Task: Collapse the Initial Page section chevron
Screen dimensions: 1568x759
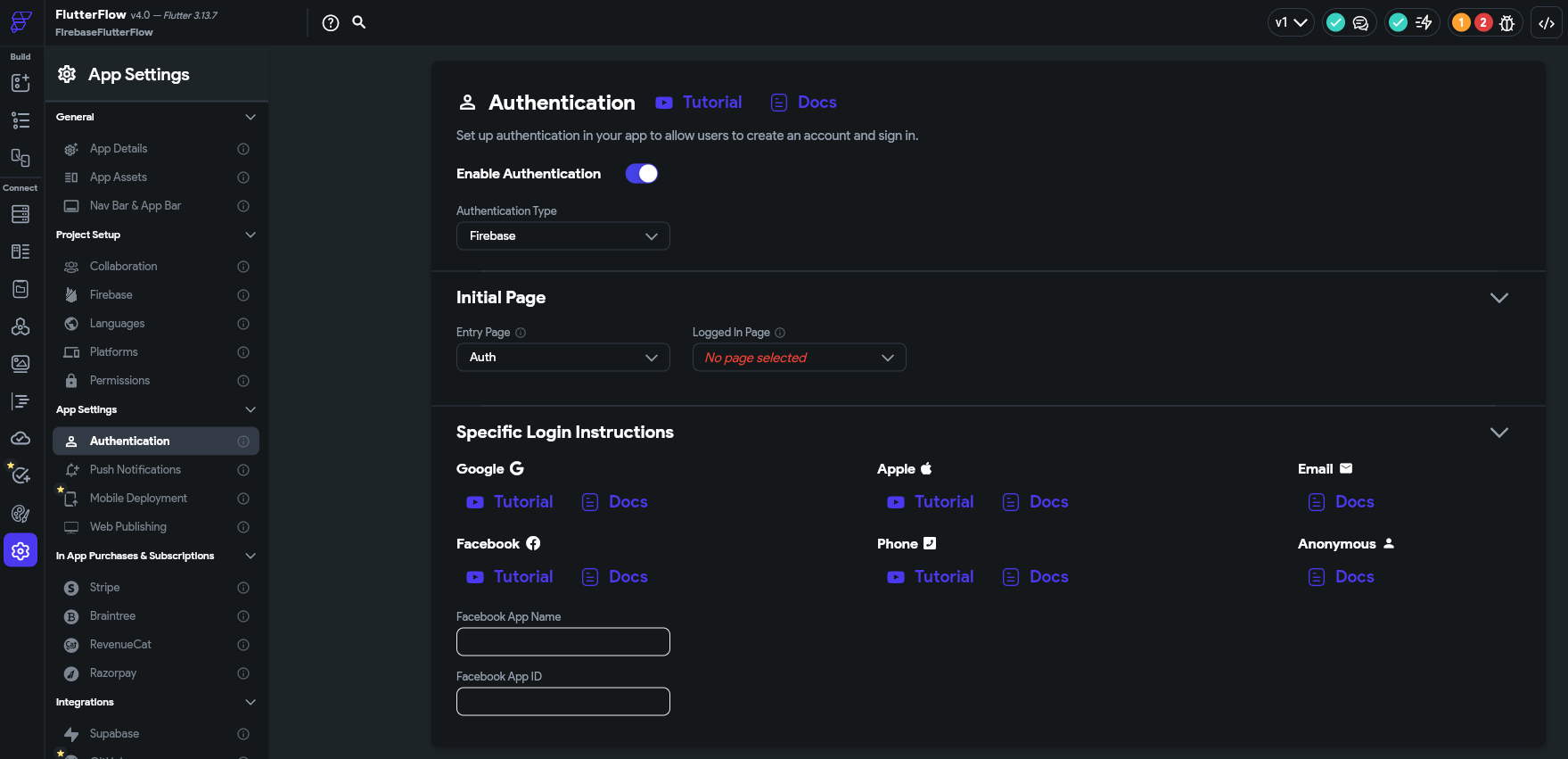Action: [1499, 298]
